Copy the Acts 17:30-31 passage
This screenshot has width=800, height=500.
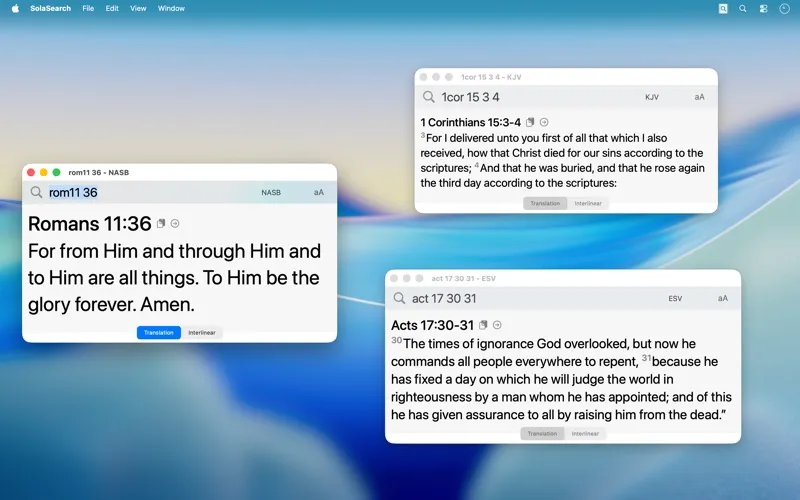(x=483, y=325)
